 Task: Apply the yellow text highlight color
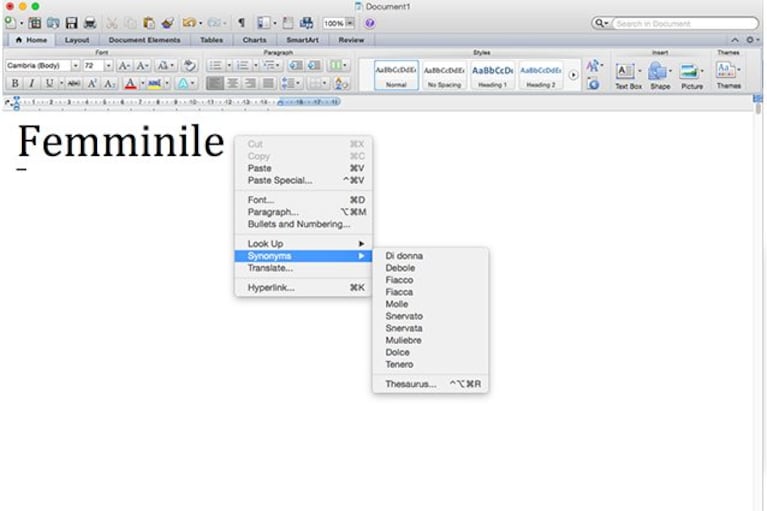tap(155, 84)
